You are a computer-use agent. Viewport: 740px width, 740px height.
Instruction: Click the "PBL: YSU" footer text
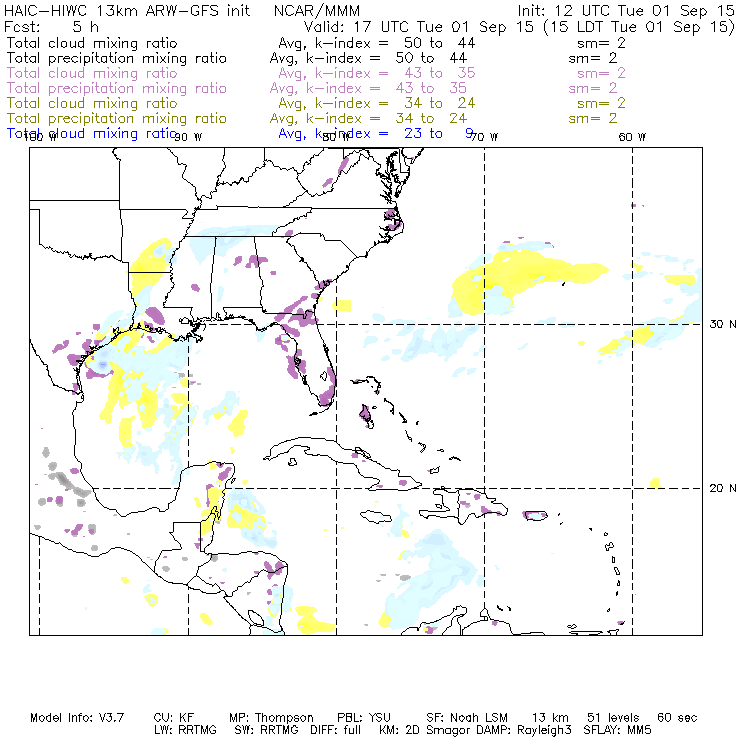pyautogui.click(x=364, y=718)
